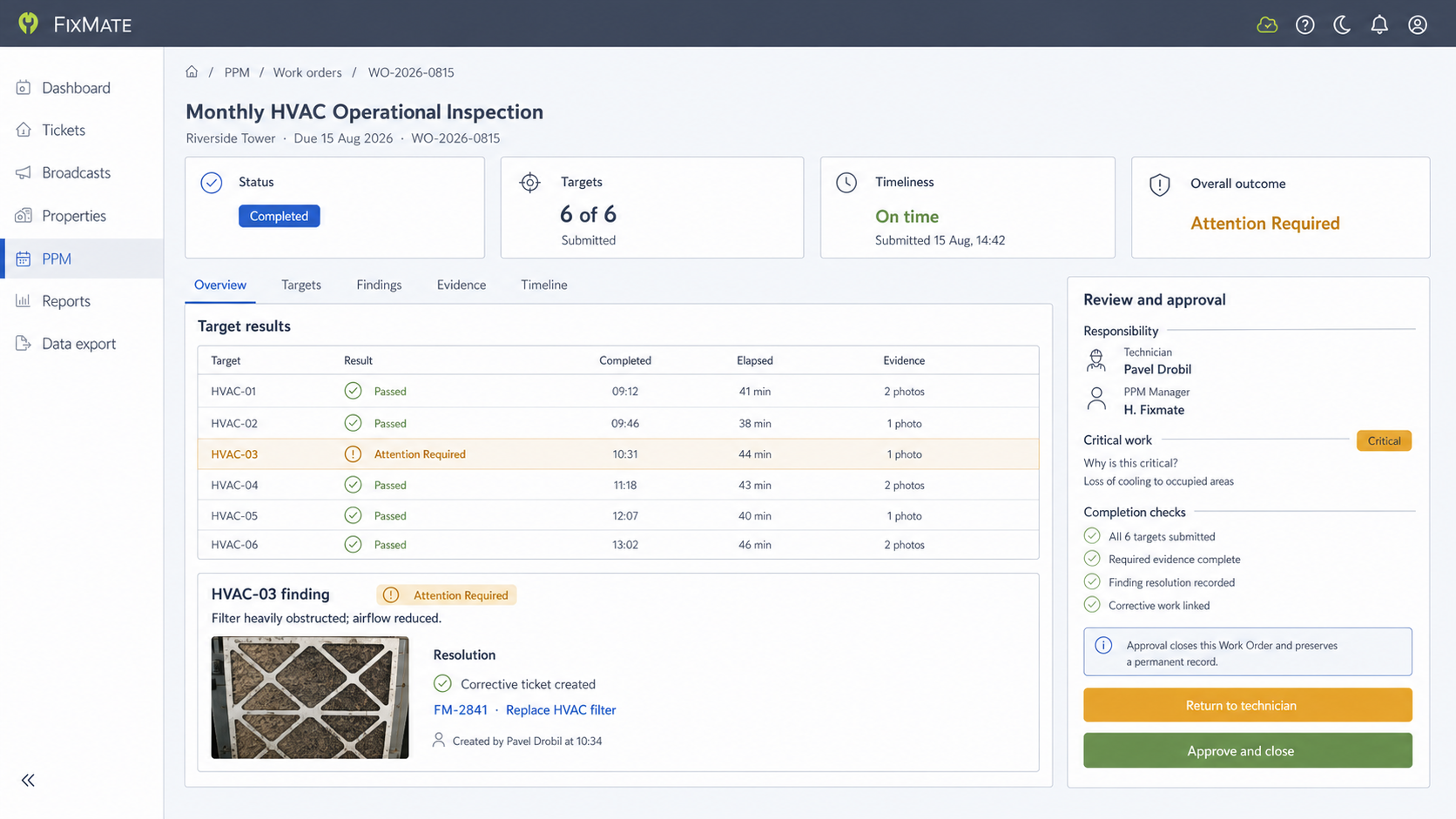Select the HVAC-03 row target name
Image resolution: width=1456 pixels, height=819 pixels.
click(234, 453)
